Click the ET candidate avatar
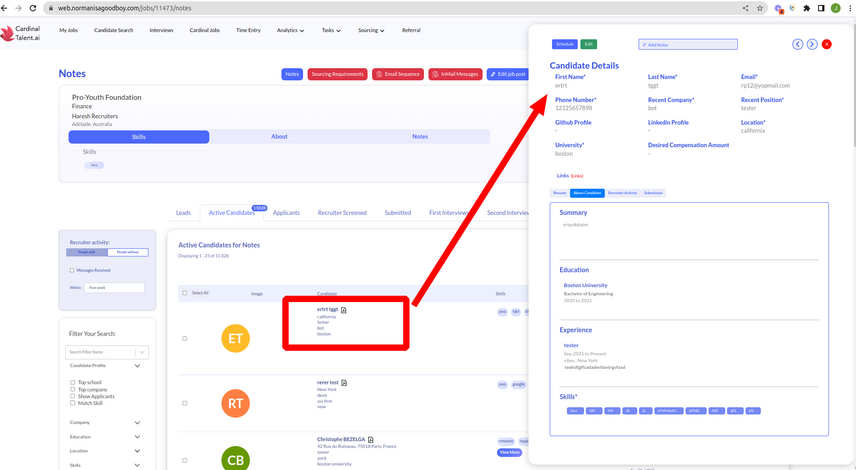This screenshot has width=856, height=470. pyautogui.click(x=236, y=339)
